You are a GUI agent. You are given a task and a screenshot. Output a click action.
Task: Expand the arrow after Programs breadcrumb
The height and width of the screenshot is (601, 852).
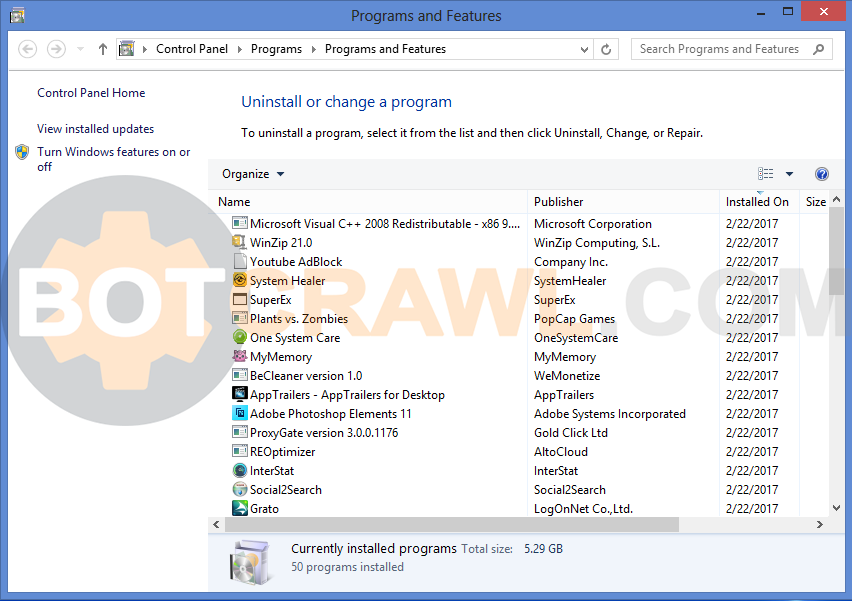pos(314,49)
